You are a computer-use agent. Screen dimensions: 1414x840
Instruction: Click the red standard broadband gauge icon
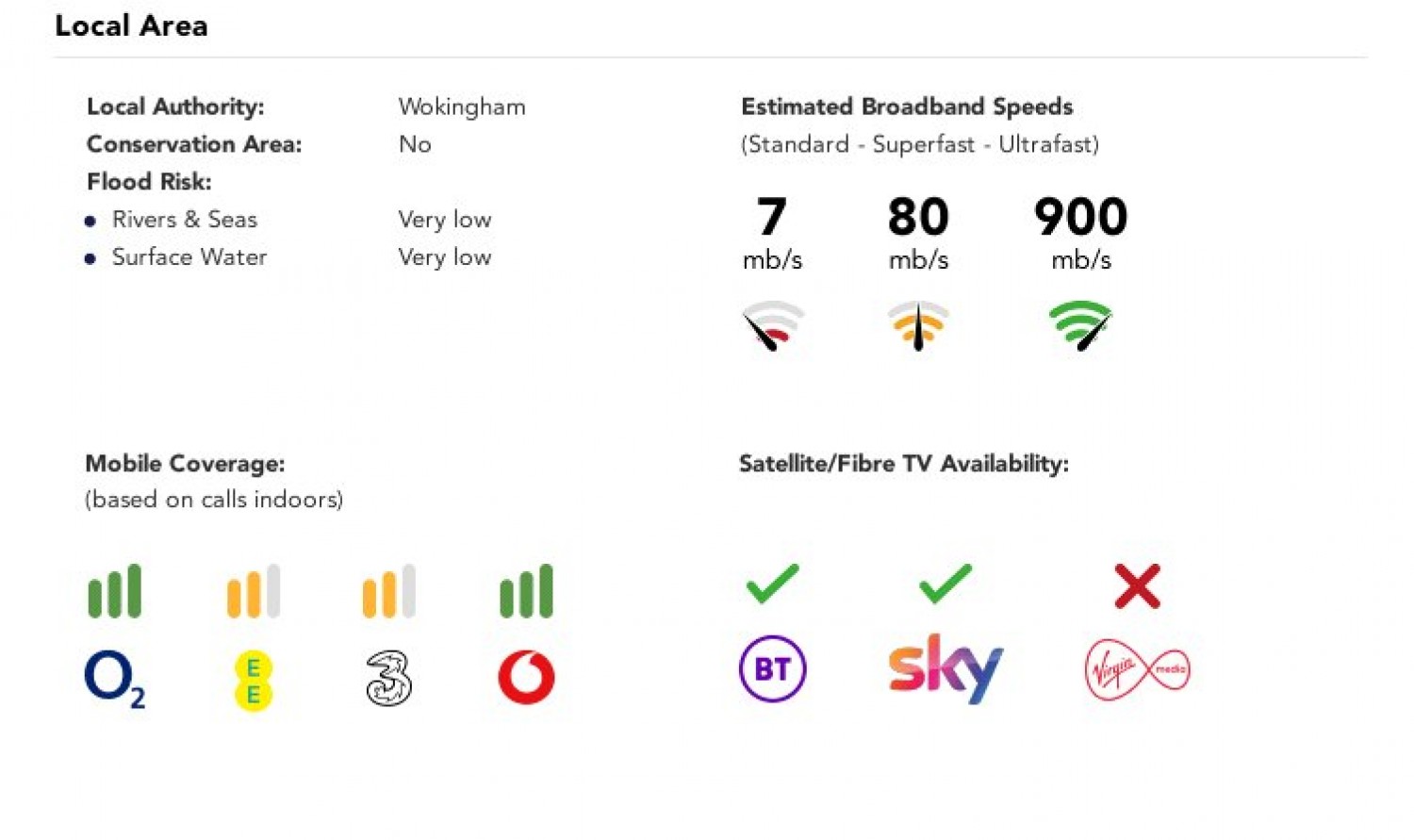click(x=772, y=325)
